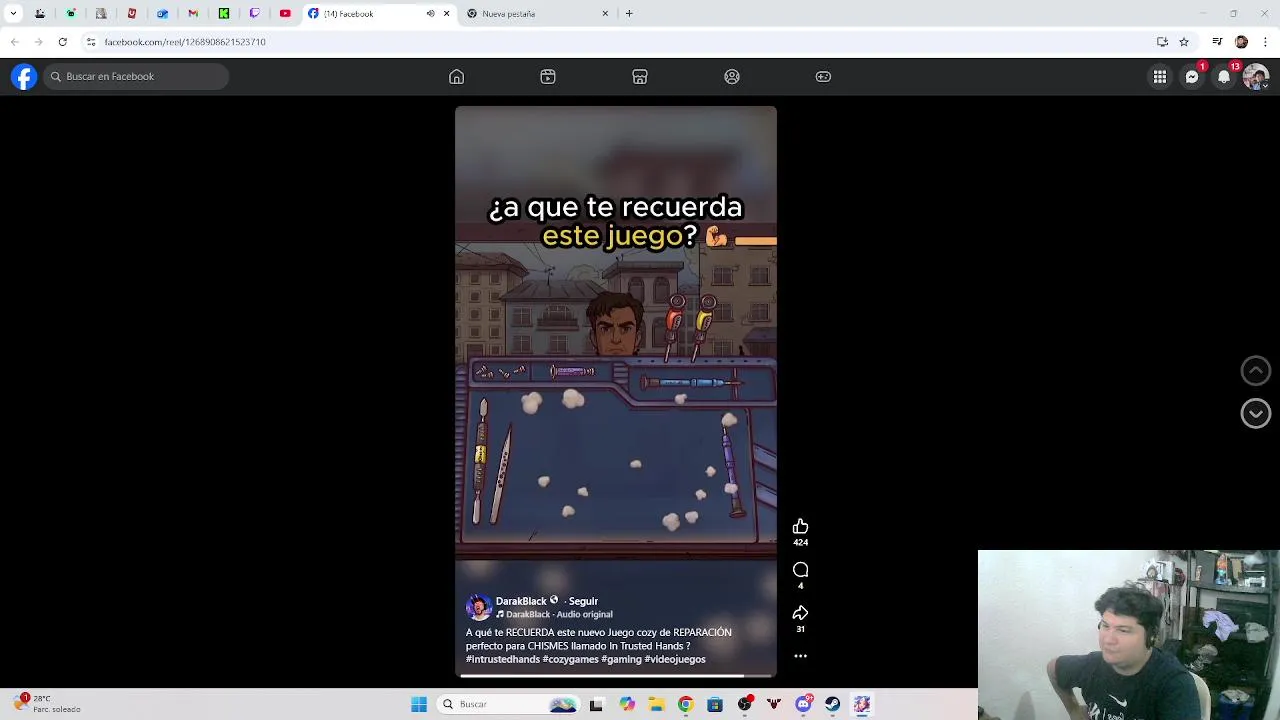Open a new browser tab with plus
Viewport: 1280px width, 720px height.
pos(629,14)
